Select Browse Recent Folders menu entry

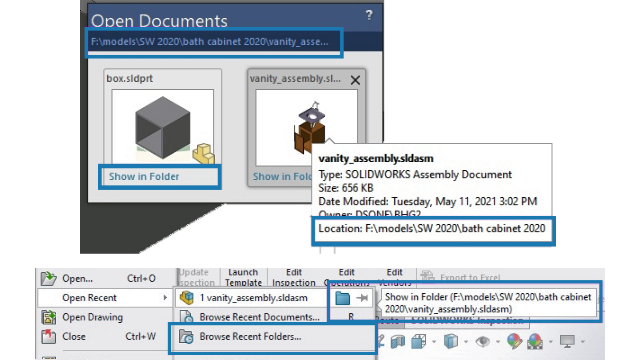(250, 337)
